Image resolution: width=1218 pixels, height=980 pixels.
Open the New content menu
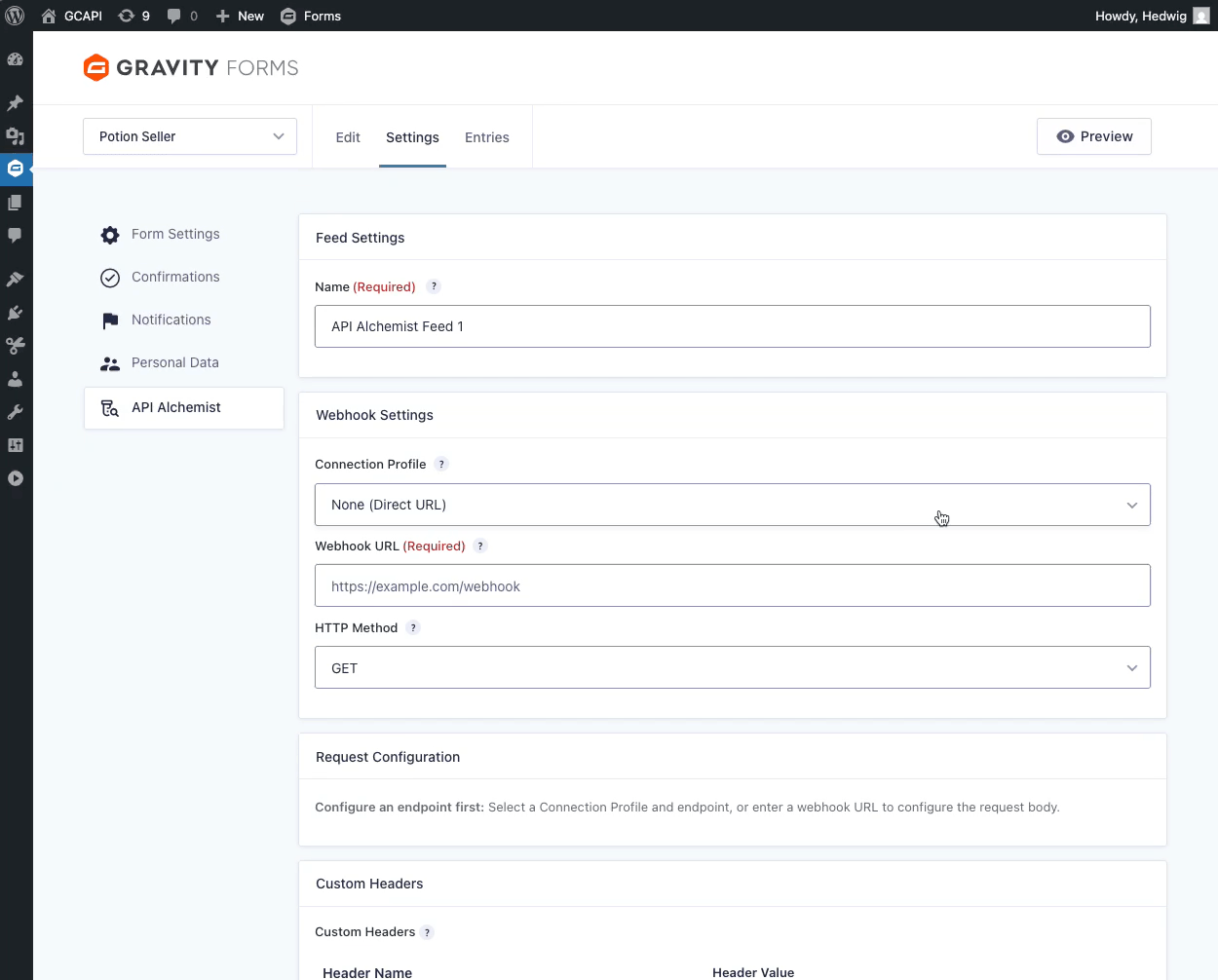coord(240,16)
